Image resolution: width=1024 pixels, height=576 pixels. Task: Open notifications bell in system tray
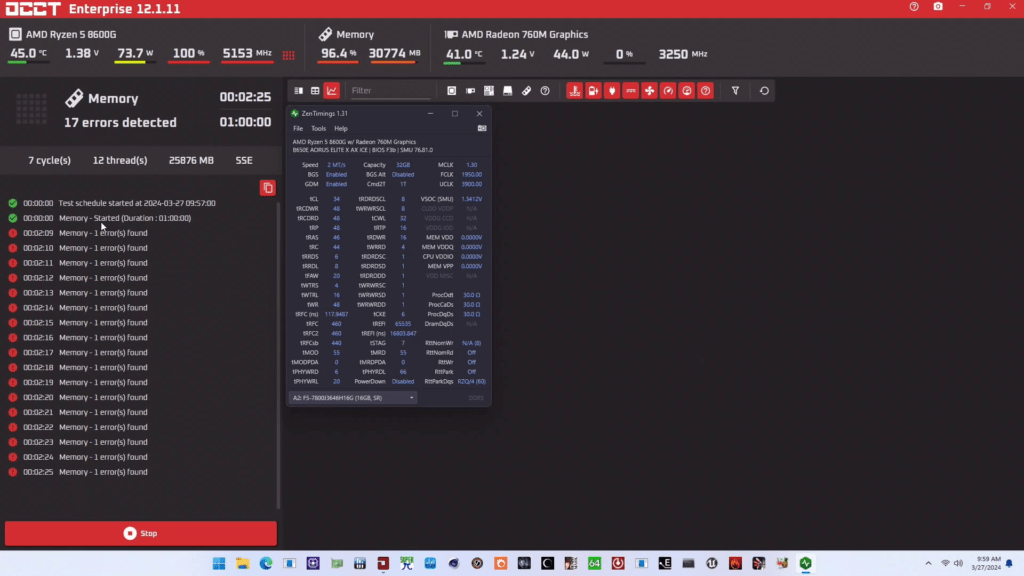pyautogui.click(x=1010, y=563)
